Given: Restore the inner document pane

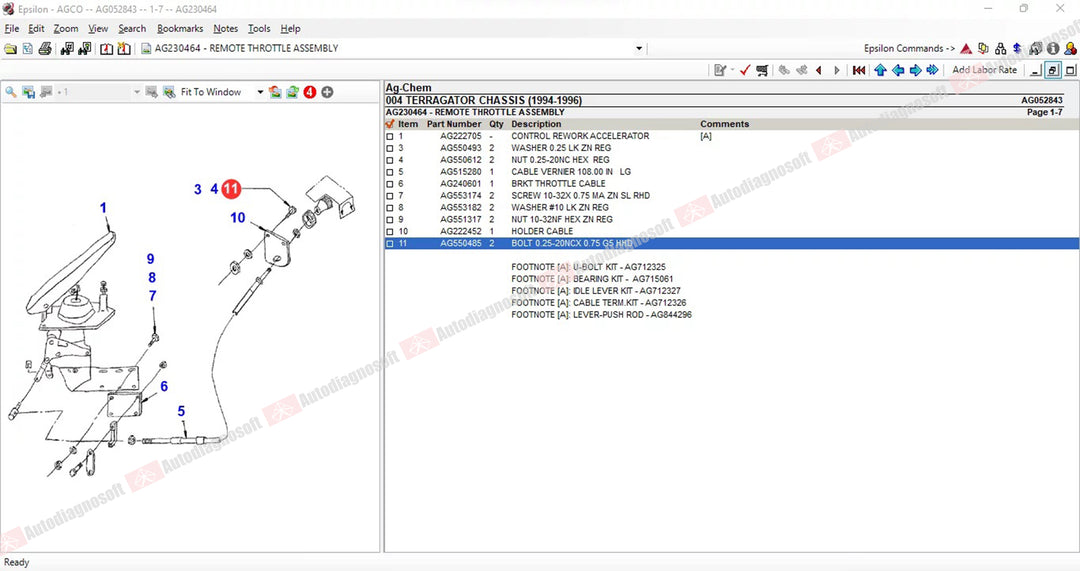Looking at the screenshot, I should [x=1052, y=70].
